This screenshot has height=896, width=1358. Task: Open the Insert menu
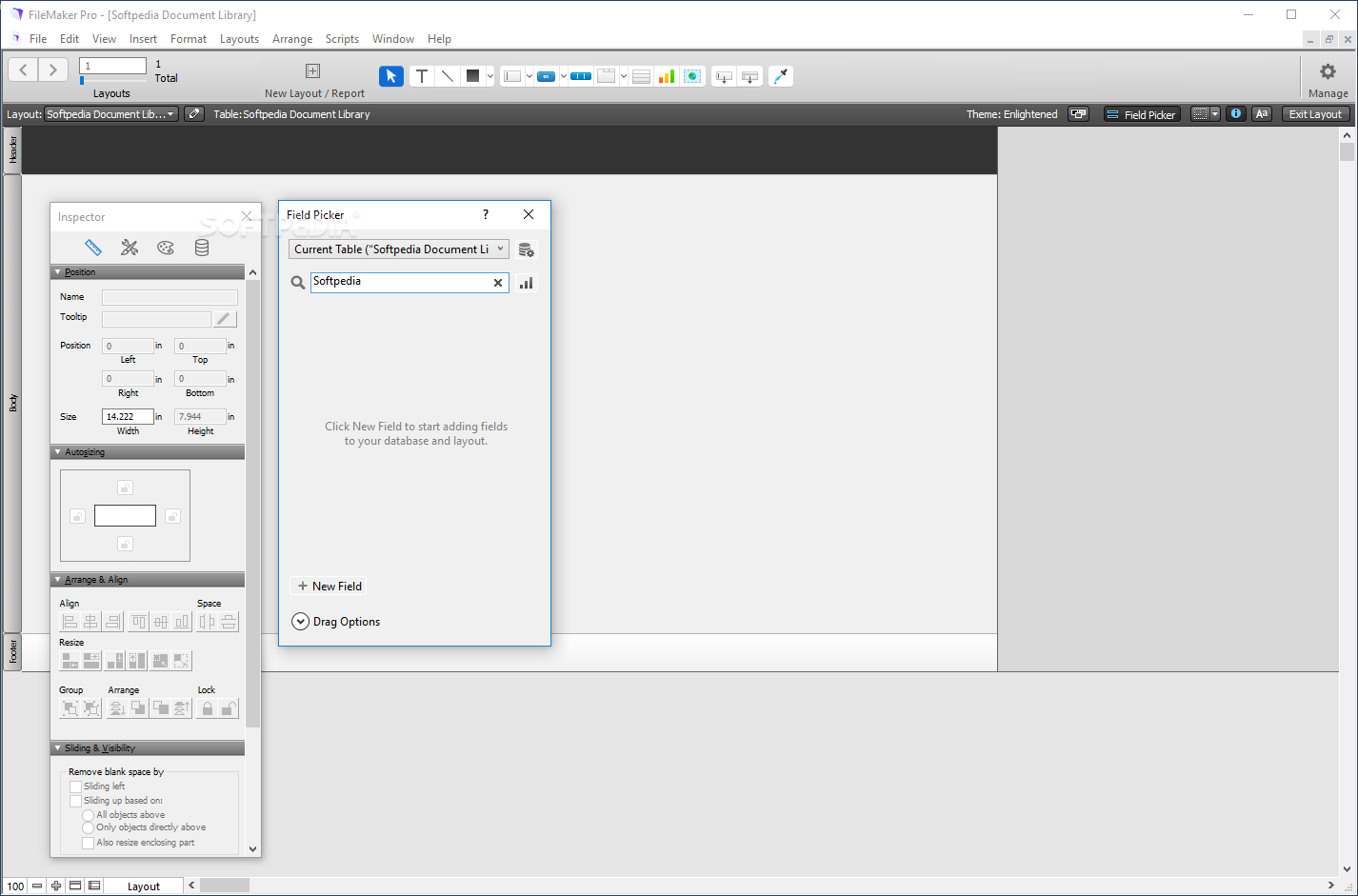[x=144, y=39]
